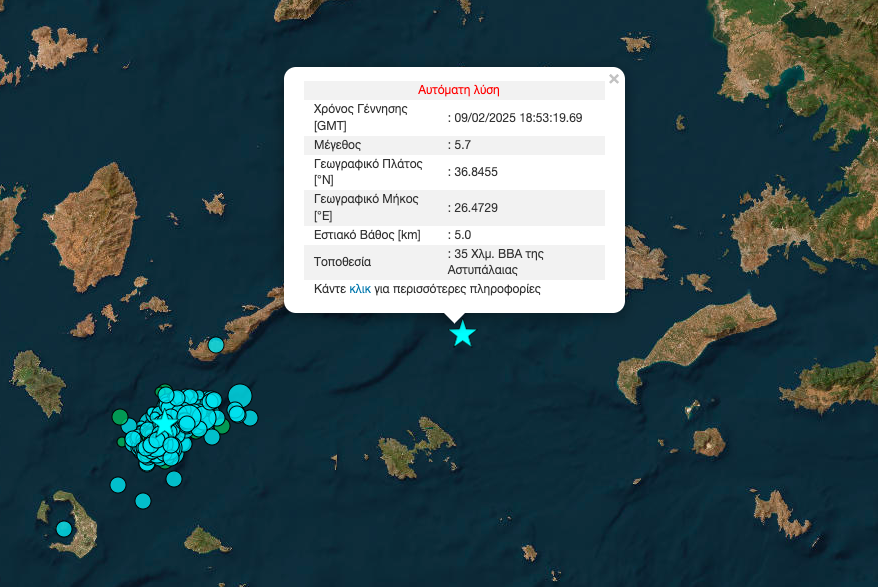Select the rightmost cyan circle of the cluster

tap(250, 418)
